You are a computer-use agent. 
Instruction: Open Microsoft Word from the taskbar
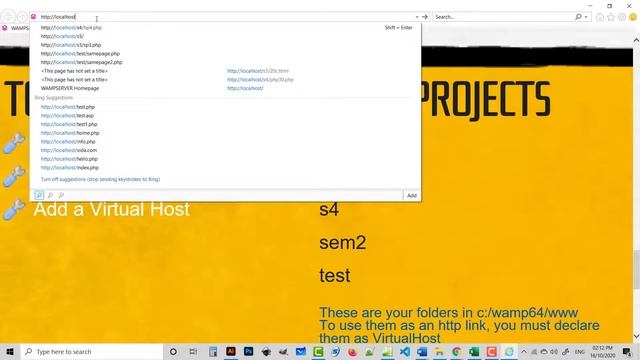pyautogui.click(x=422, y=351)
